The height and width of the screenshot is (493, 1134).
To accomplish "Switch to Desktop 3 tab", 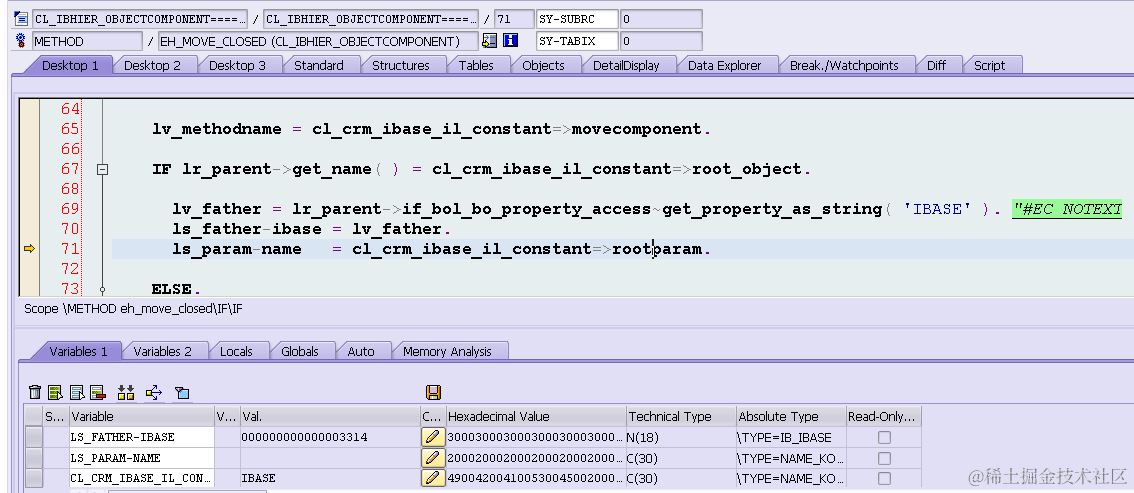I will coord(237,65).
